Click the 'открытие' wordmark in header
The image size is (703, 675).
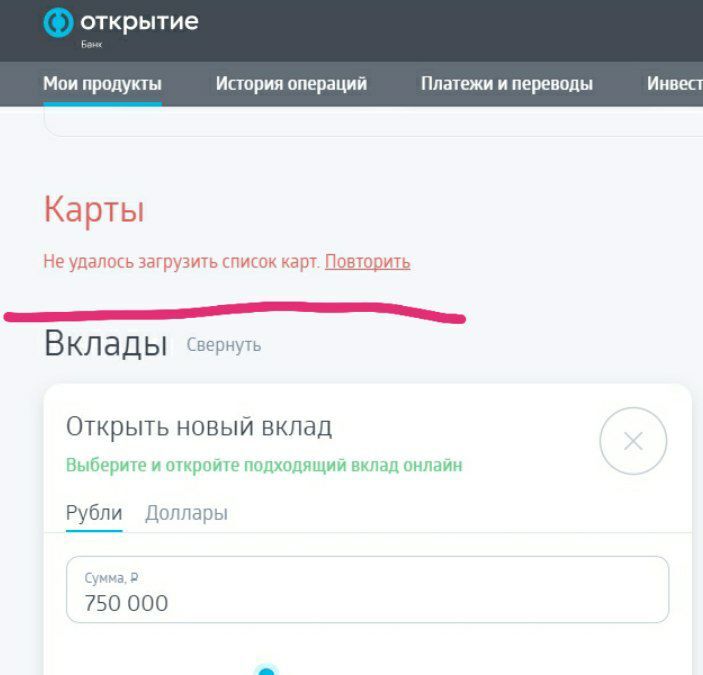[139, 22]
